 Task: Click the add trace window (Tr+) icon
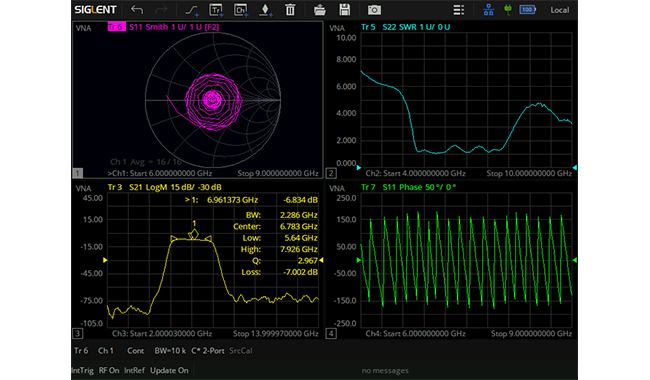coord(216,10)
